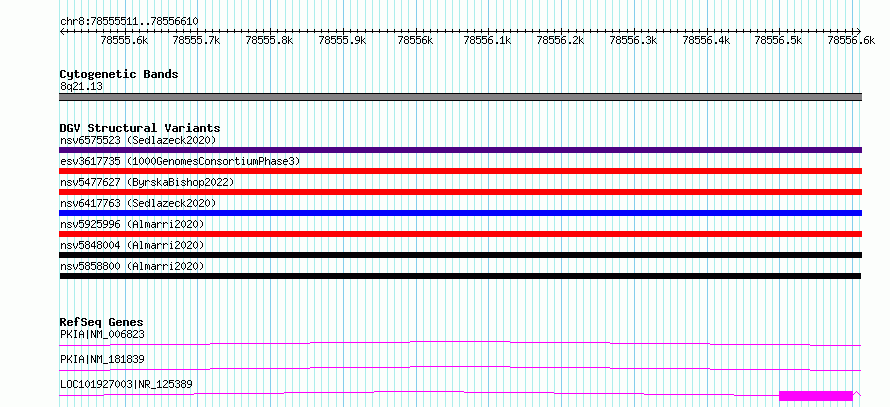Click the red nsv5477627 variant bar
This screenshot has height=407, width=890.
click(460, 192)
